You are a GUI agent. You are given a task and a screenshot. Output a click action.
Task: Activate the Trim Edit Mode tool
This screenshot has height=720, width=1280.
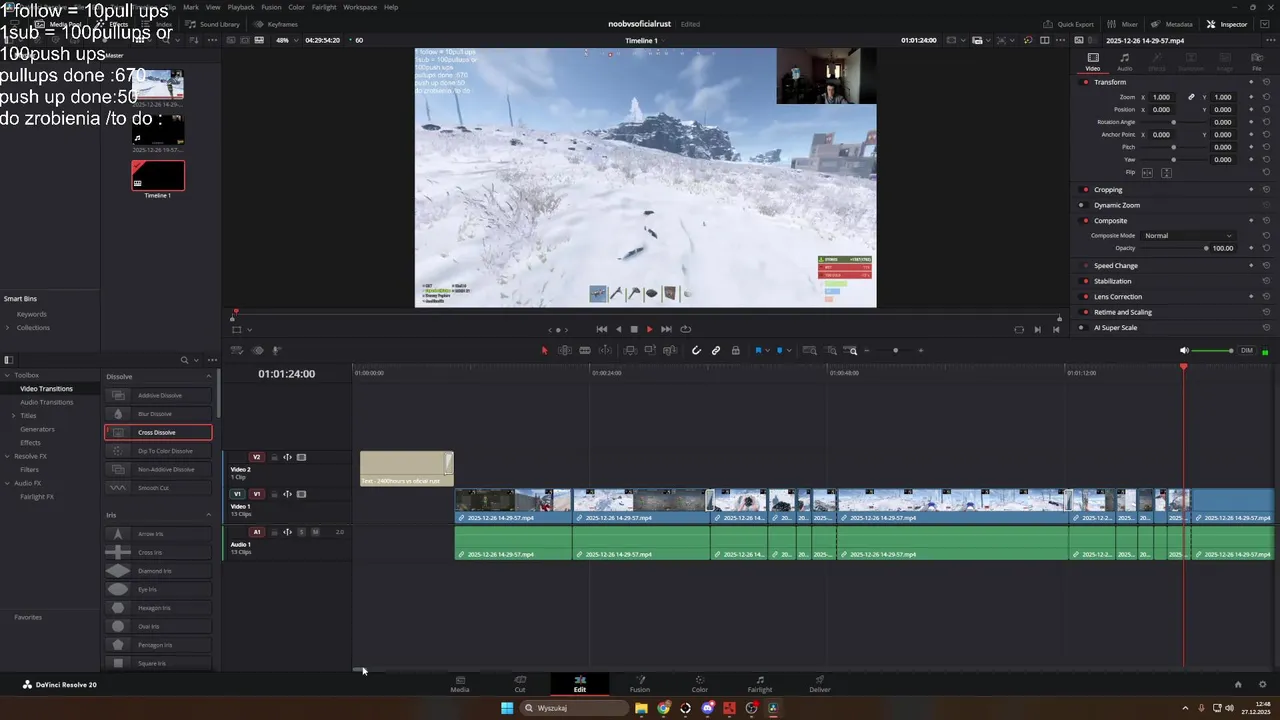pyautogui.click(x=565, y=351)
